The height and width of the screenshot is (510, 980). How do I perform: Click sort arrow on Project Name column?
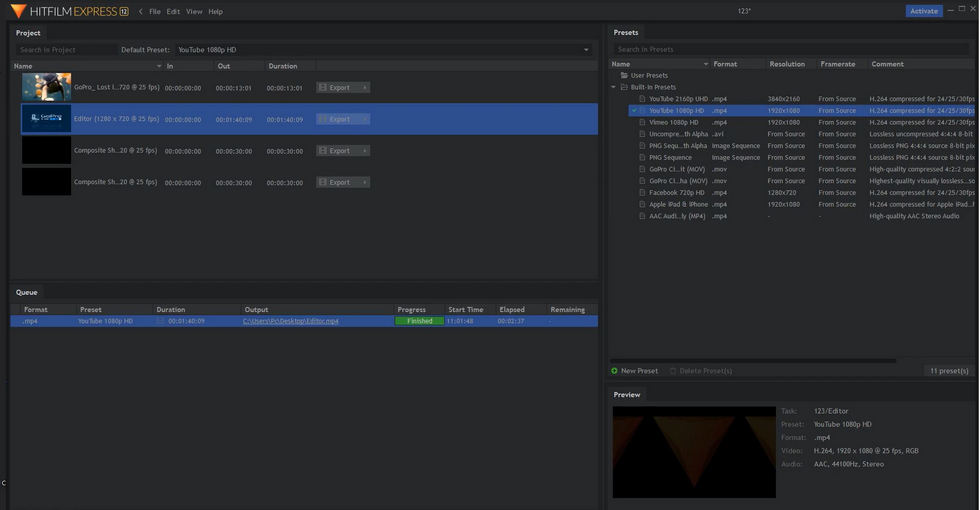point(159,66)
